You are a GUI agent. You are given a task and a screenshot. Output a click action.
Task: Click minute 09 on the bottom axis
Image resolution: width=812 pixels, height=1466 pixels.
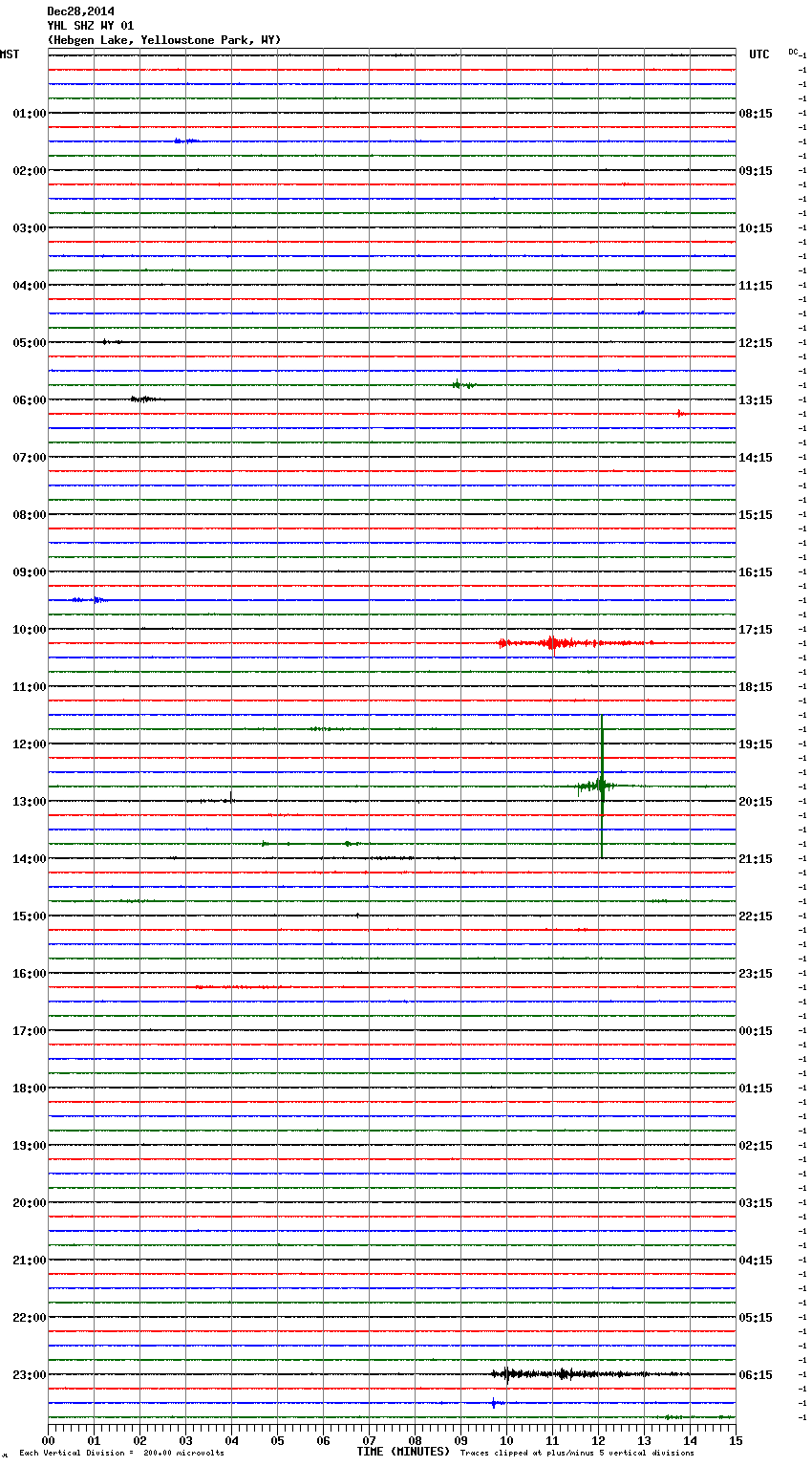click(460, 1440)
